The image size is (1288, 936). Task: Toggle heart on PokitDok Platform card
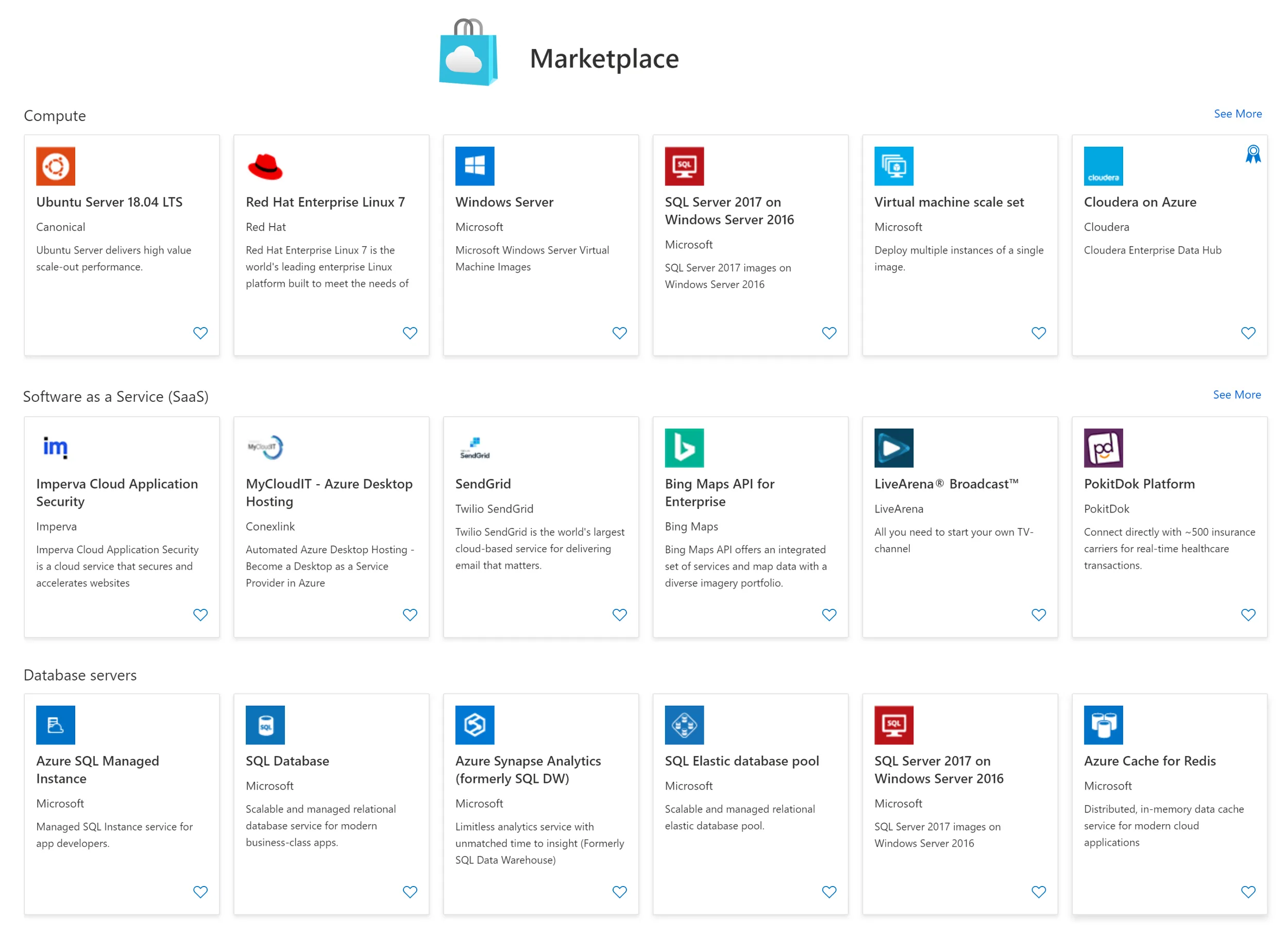pyautogui.click(x=1248, y=615)
